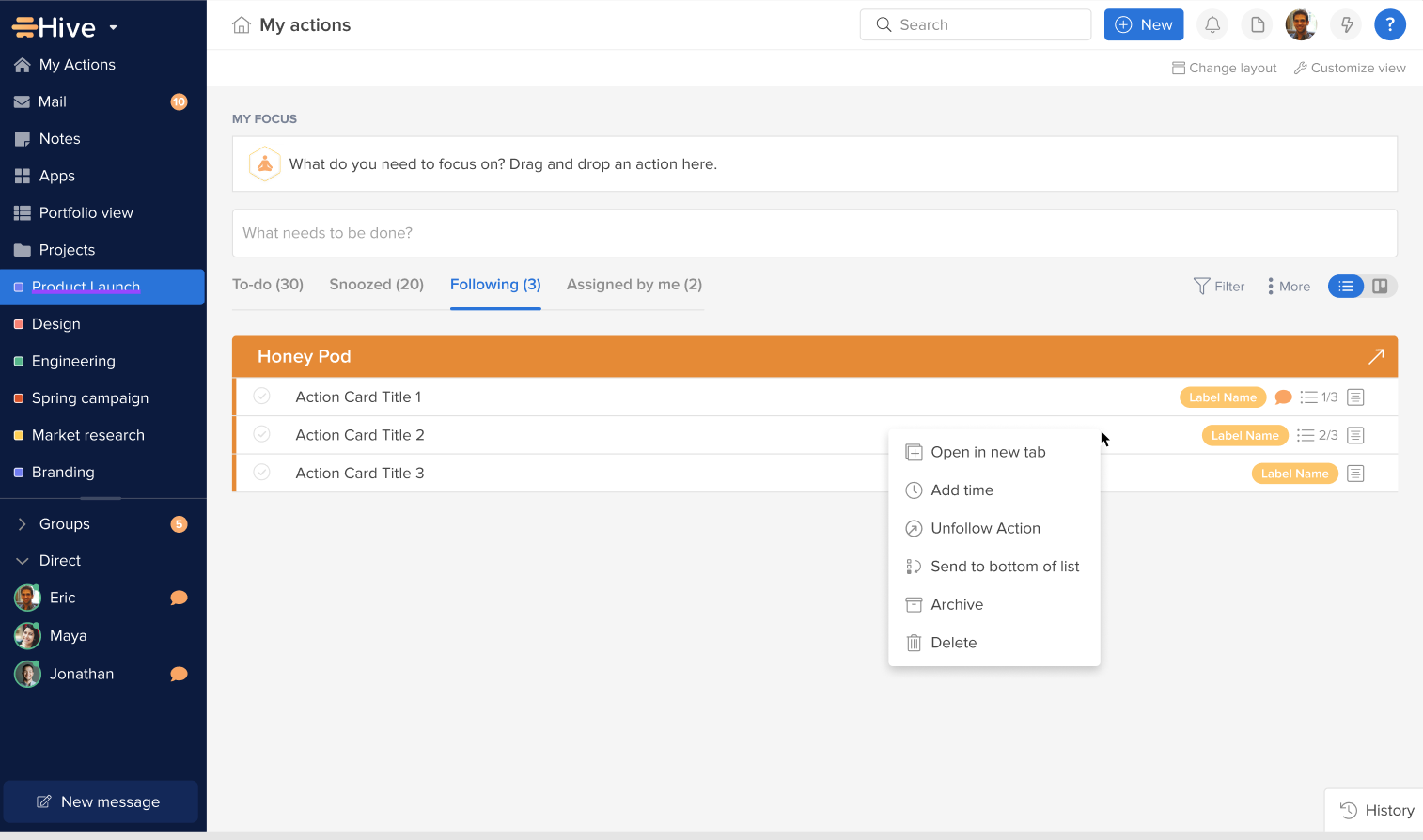Open description icon on Action Card Title 1

(1355, 397)
